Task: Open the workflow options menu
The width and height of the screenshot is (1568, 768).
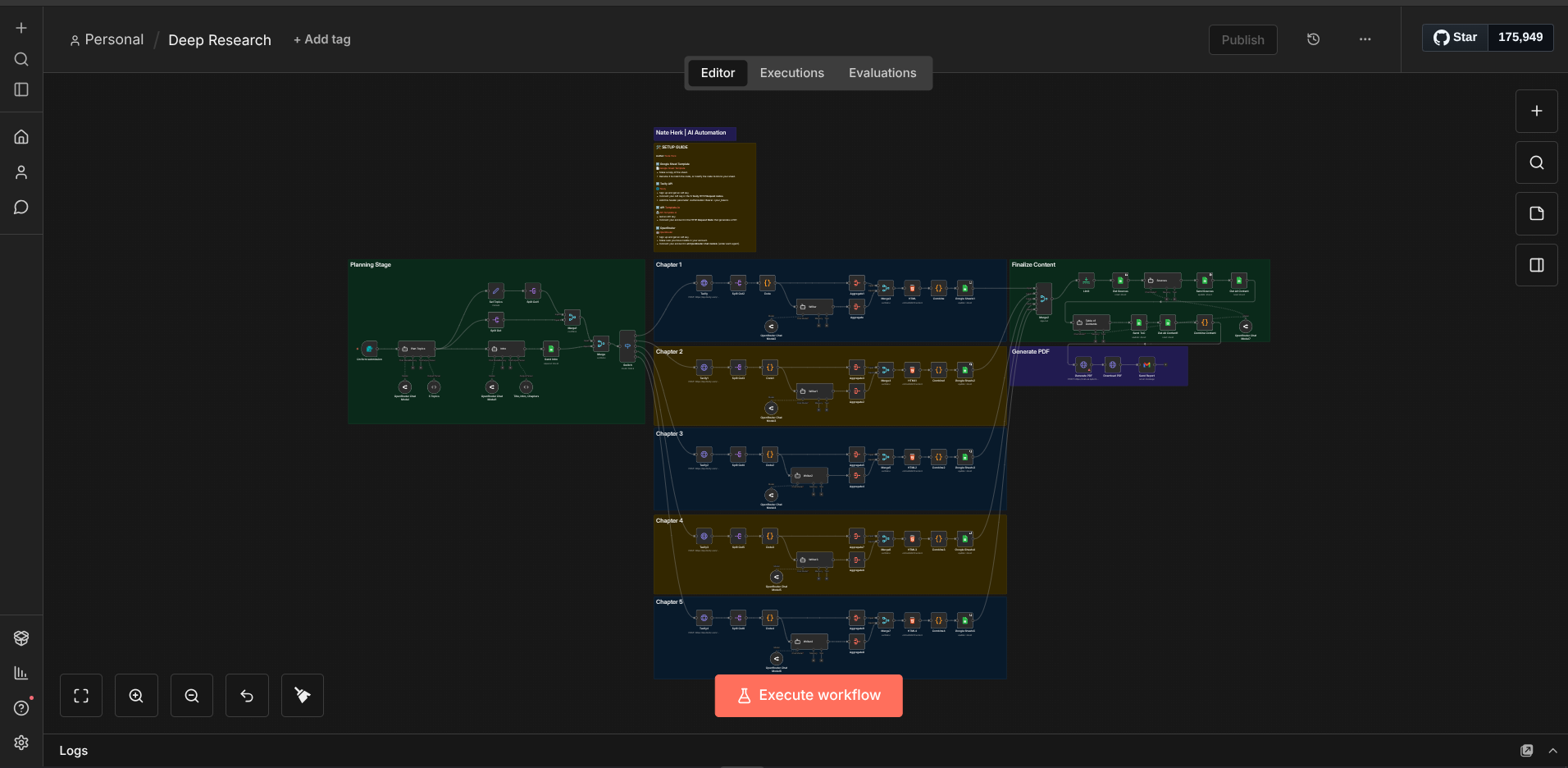Action: [x=1365, y=39]
